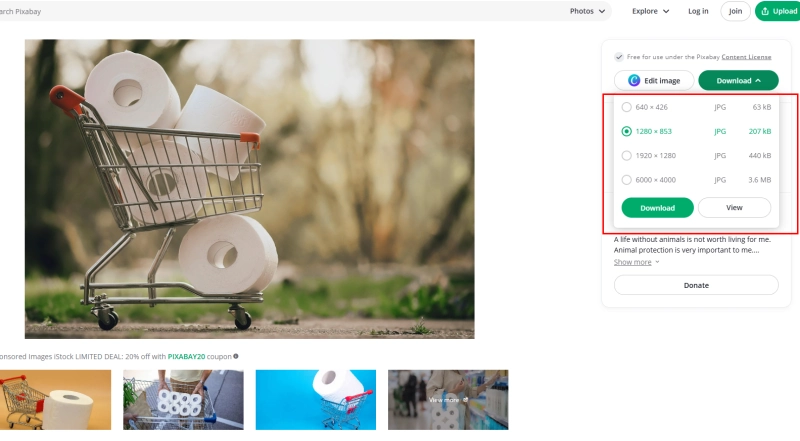Open the View more sponsored thumbnail

click(447, 399)
